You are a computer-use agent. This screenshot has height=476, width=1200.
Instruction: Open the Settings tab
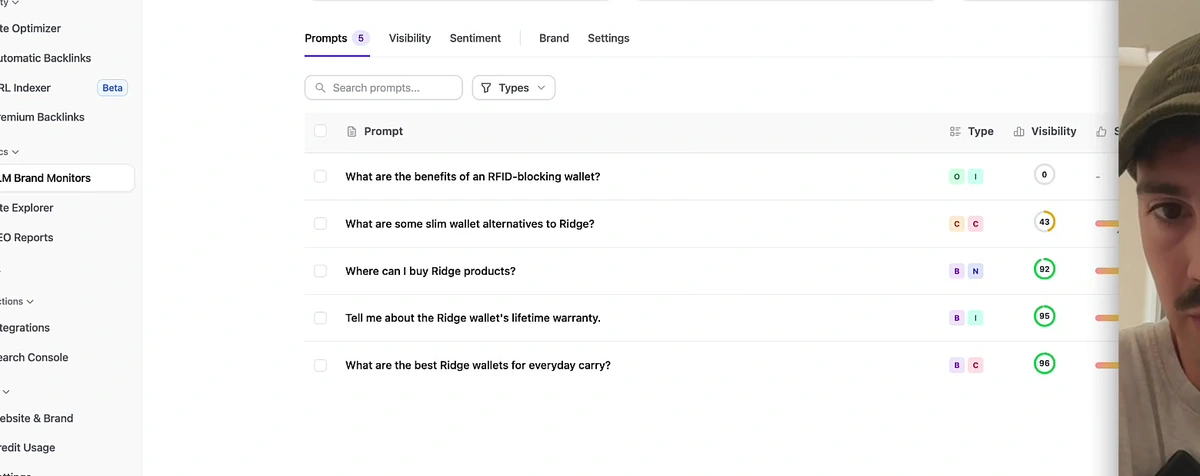pos(608,38)
